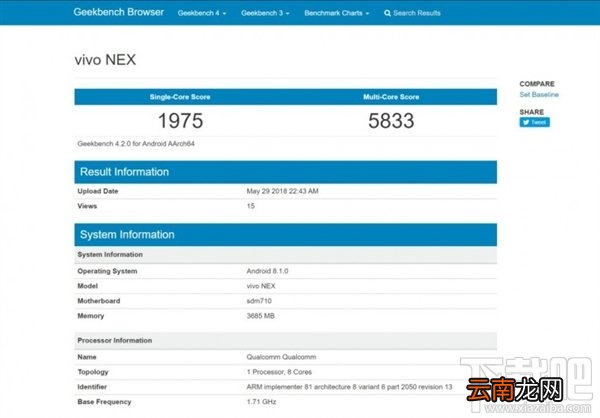Click the Model label
600x418 pixels.
click(88, 286)
